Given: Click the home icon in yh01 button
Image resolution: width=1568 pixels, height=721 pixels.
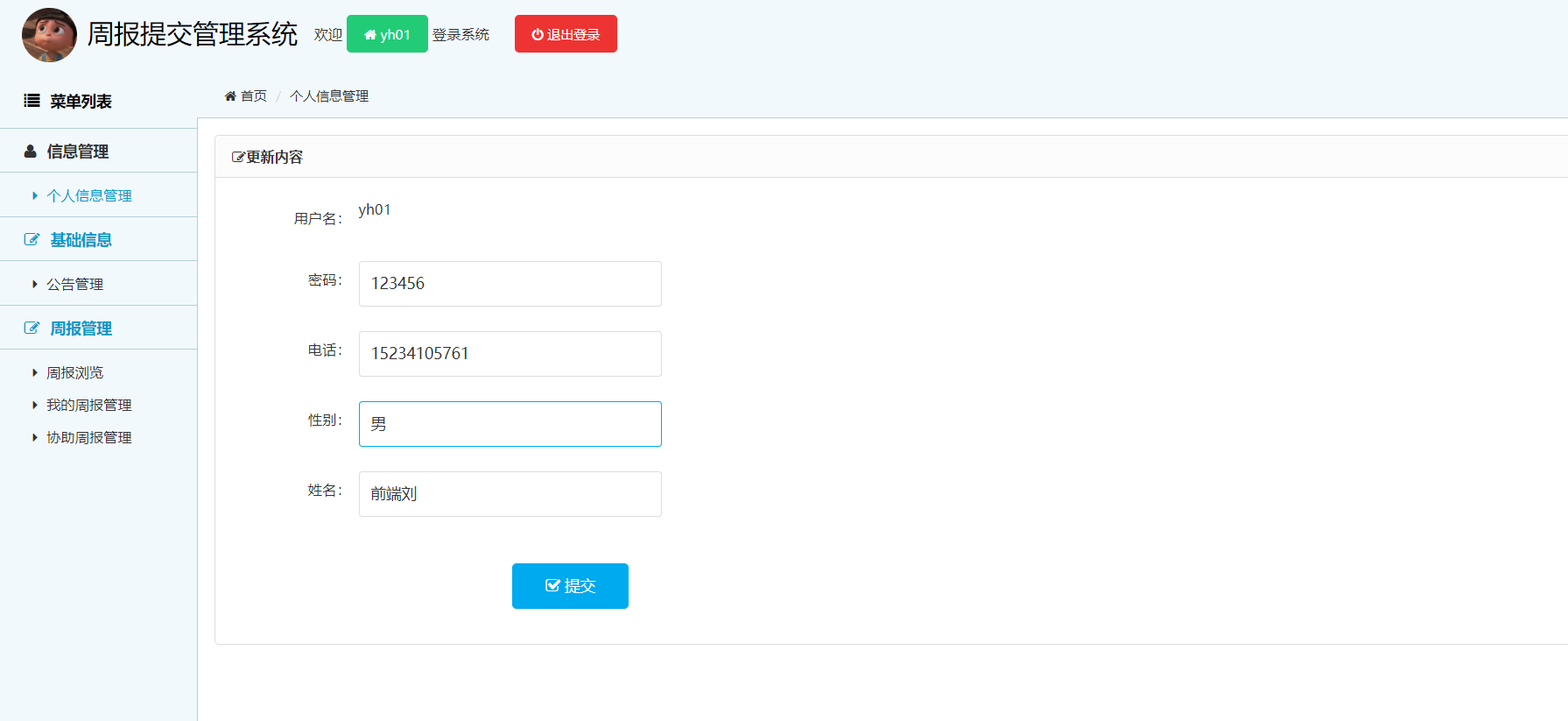Looking at the screenshot, I should pyautogui.click(x=370, y=35).
